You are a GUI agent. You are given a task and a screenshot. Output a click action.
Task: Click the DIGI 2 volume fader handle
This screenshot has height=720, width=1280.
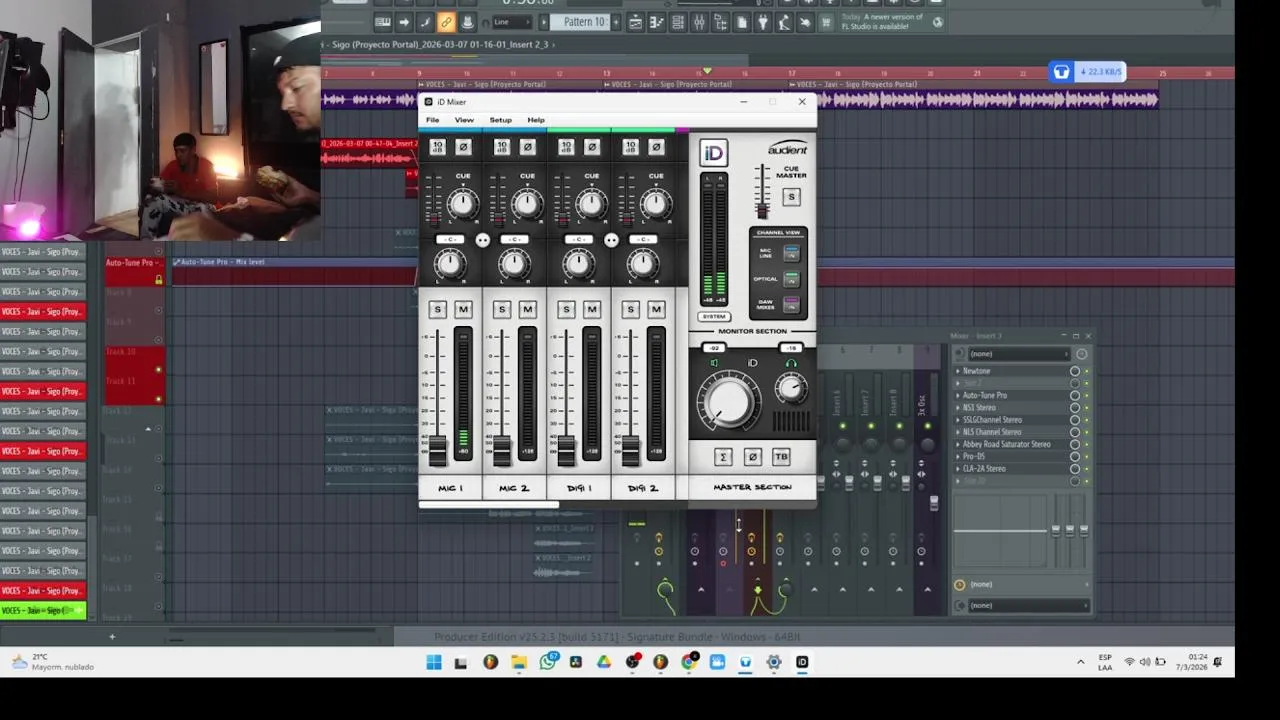click(x=630, y=452)
